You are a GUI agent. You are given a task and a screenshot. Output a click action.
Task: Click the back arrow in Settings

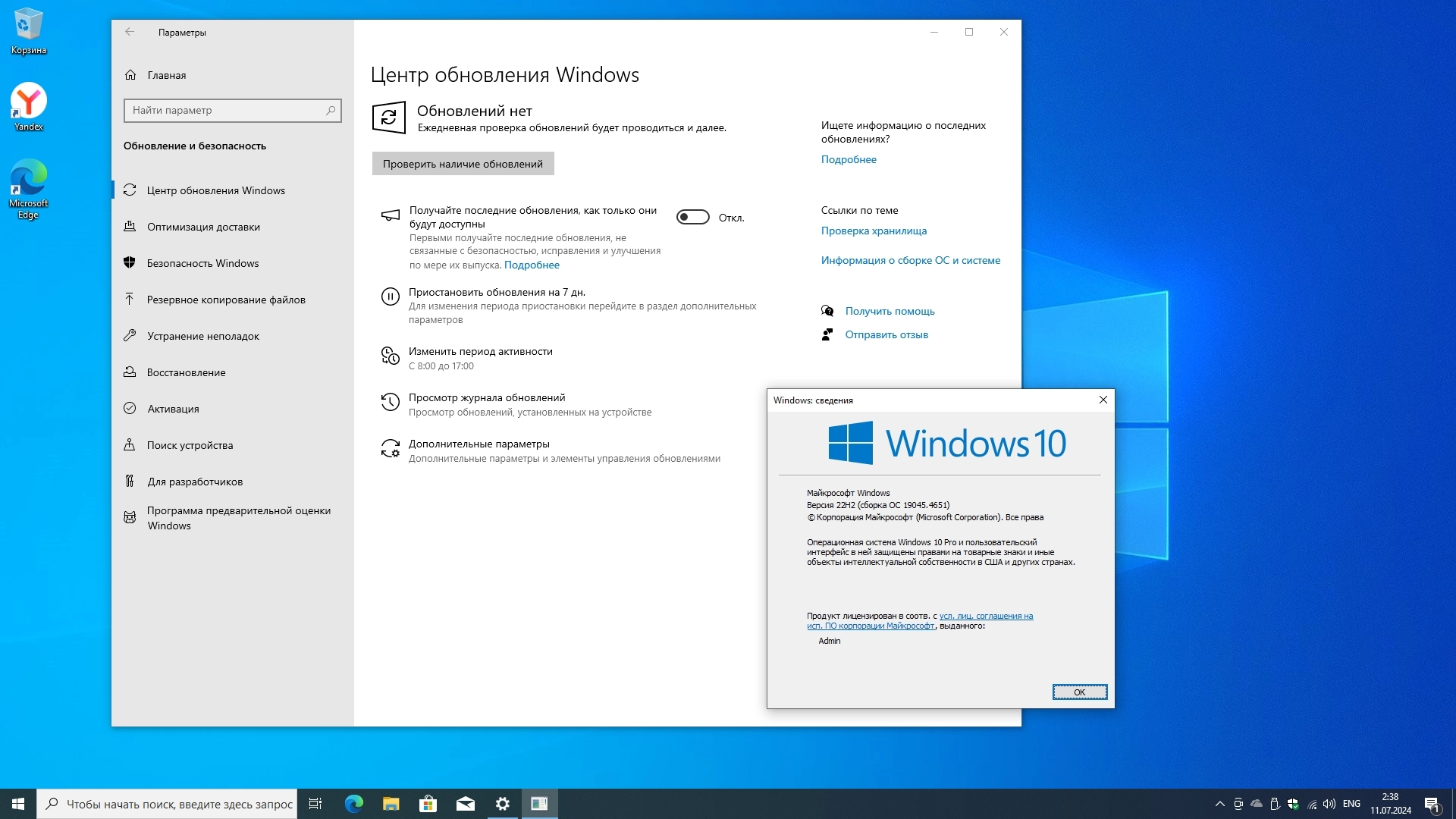tap(130, 32)
